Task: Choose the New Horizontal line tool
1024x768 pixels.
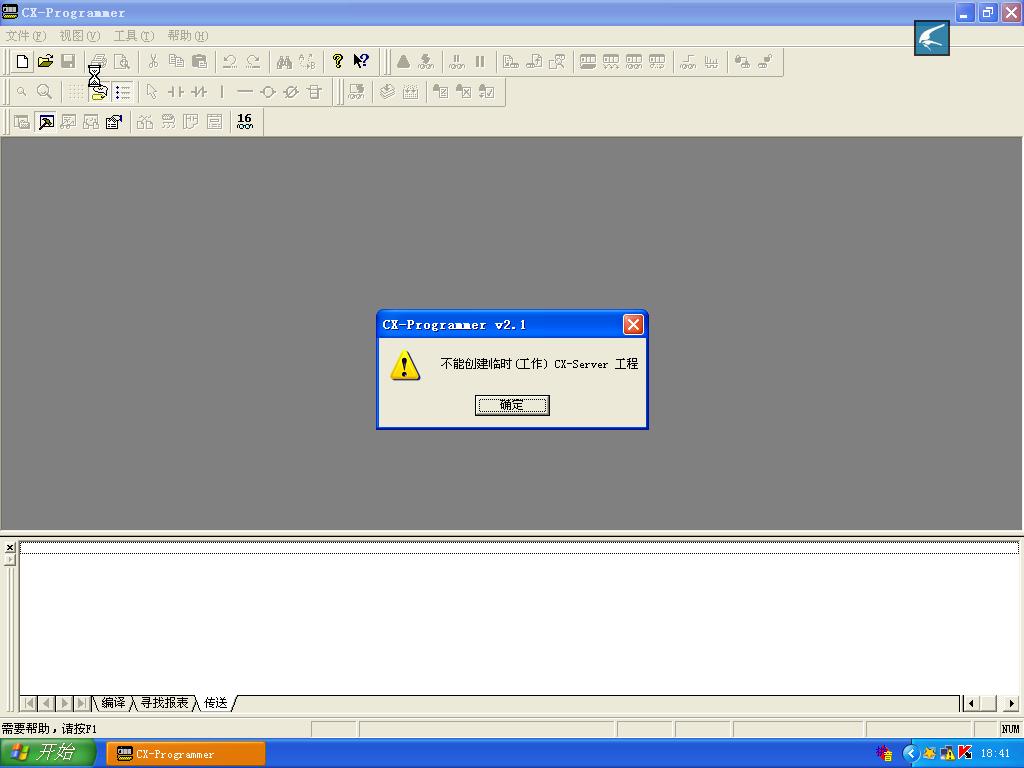Action: (x=245, y=91)
